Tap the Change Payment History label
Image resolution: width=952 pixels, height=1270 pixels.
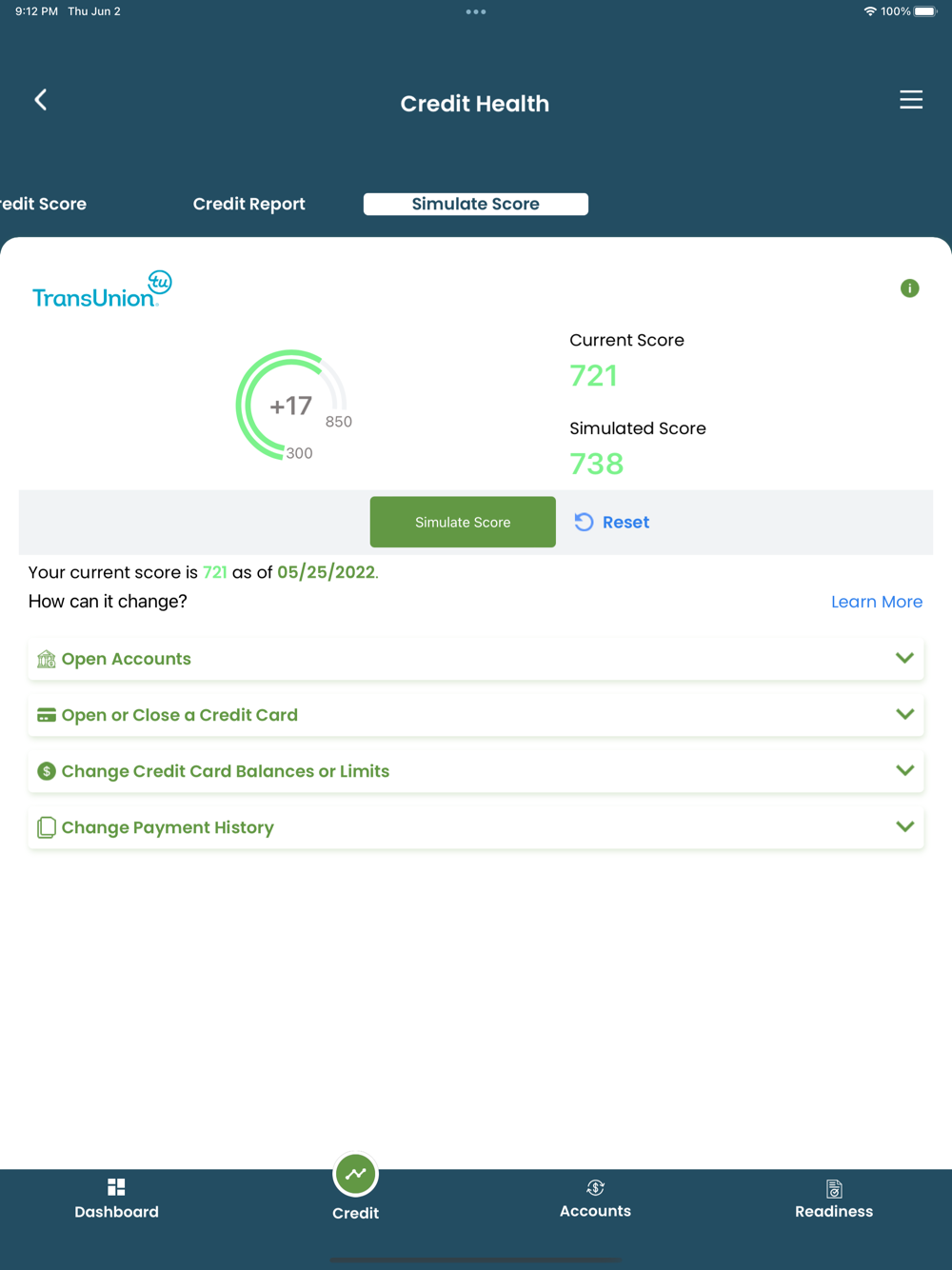168,827
